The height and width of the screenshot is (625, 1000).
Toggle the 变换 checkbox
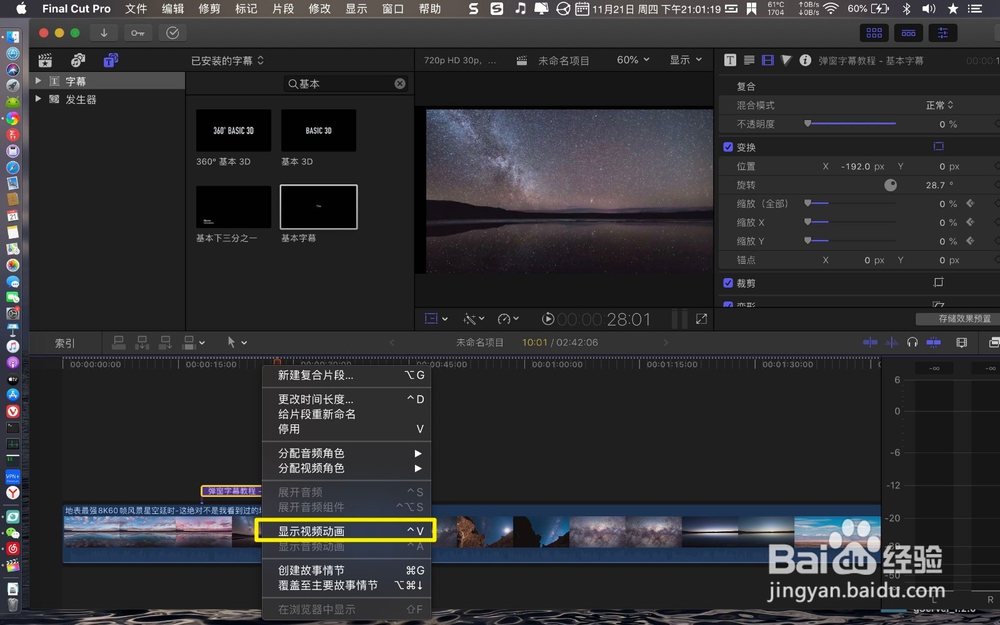[x=728, y=147]
